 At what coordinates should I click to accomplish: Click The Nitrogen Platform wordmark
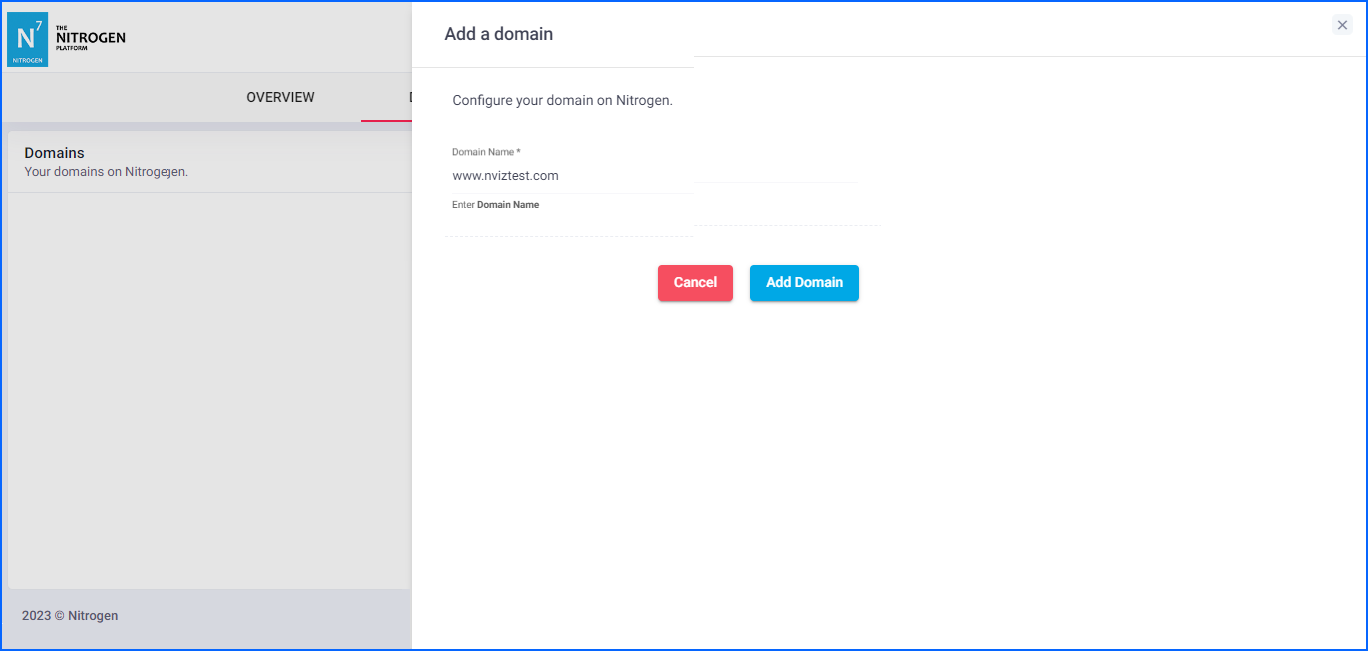tap(90, 38)
